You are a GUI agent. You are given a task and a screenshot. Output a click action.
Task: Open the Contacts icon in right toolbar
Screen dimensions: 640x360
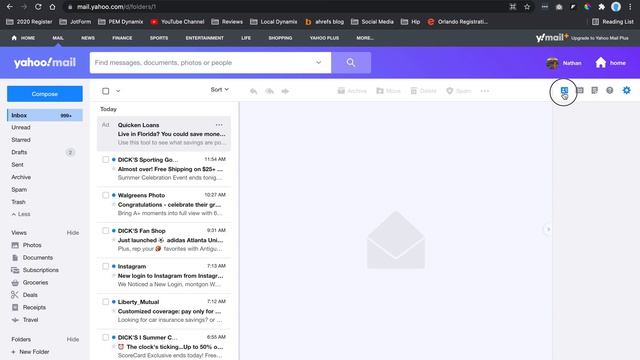click(x=564, y=91)
